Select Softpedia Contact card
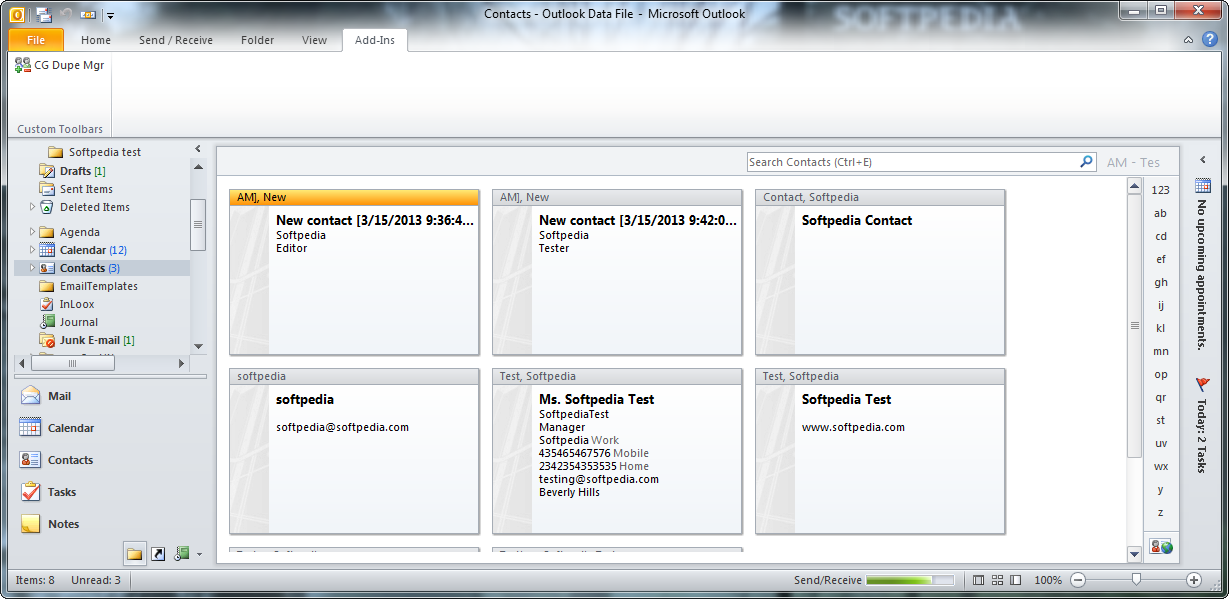The height and width of the screenshot is (599, 1229). tap(880, 272)
